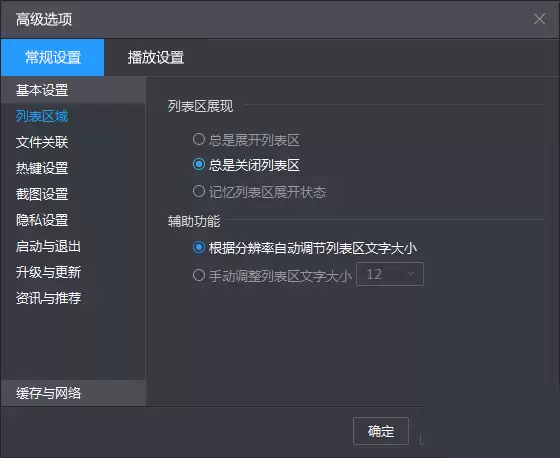Screen dimensions: 560x458
Task: Go to 升级与更新 settings
Action: pos(73,272)
